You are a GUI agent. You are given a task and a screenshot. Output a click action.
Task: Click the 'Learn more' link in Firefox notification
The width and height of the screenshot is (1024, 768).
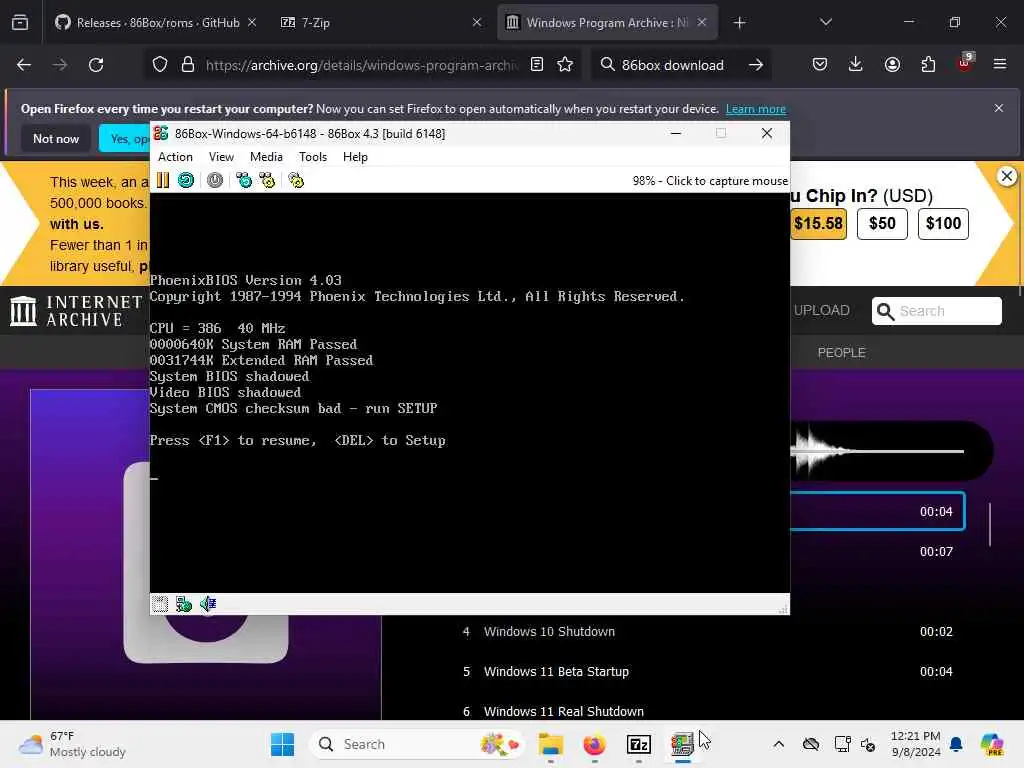click(x=756, y=109)
